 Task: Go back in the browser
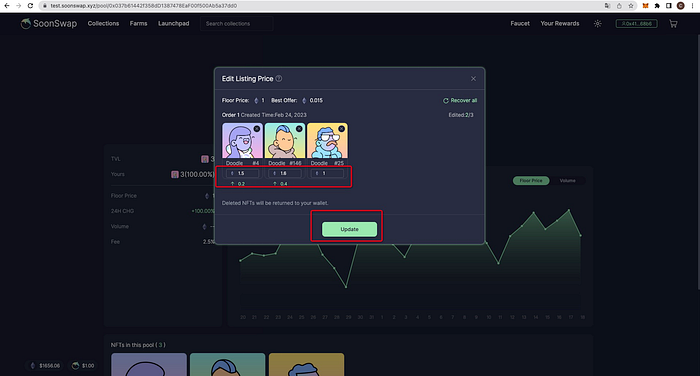point(7,6)
